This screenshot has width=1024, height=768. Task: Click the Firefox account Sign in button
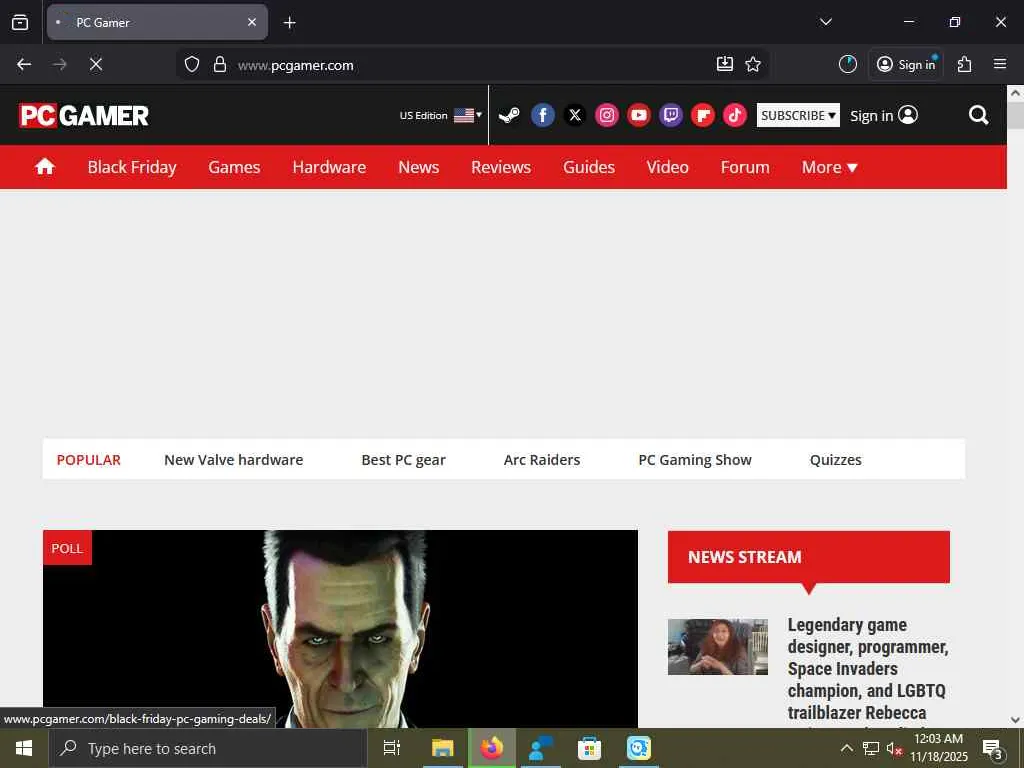906,64
